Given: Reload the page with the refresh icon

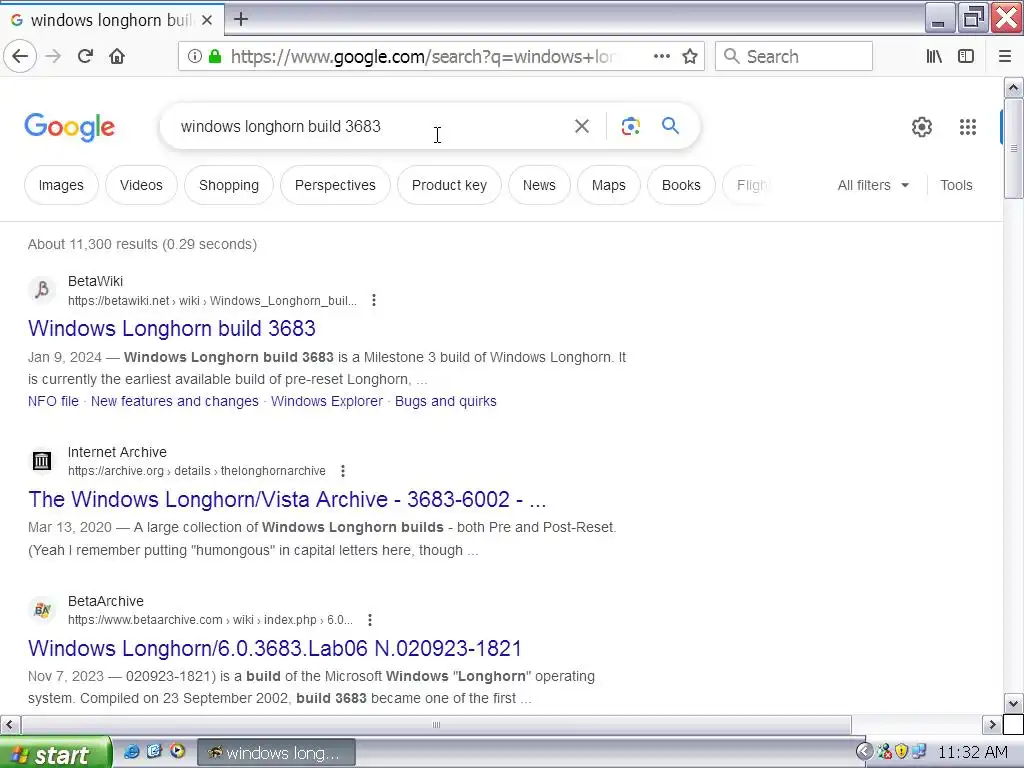Looking at the screenshot, I should 85,56.
